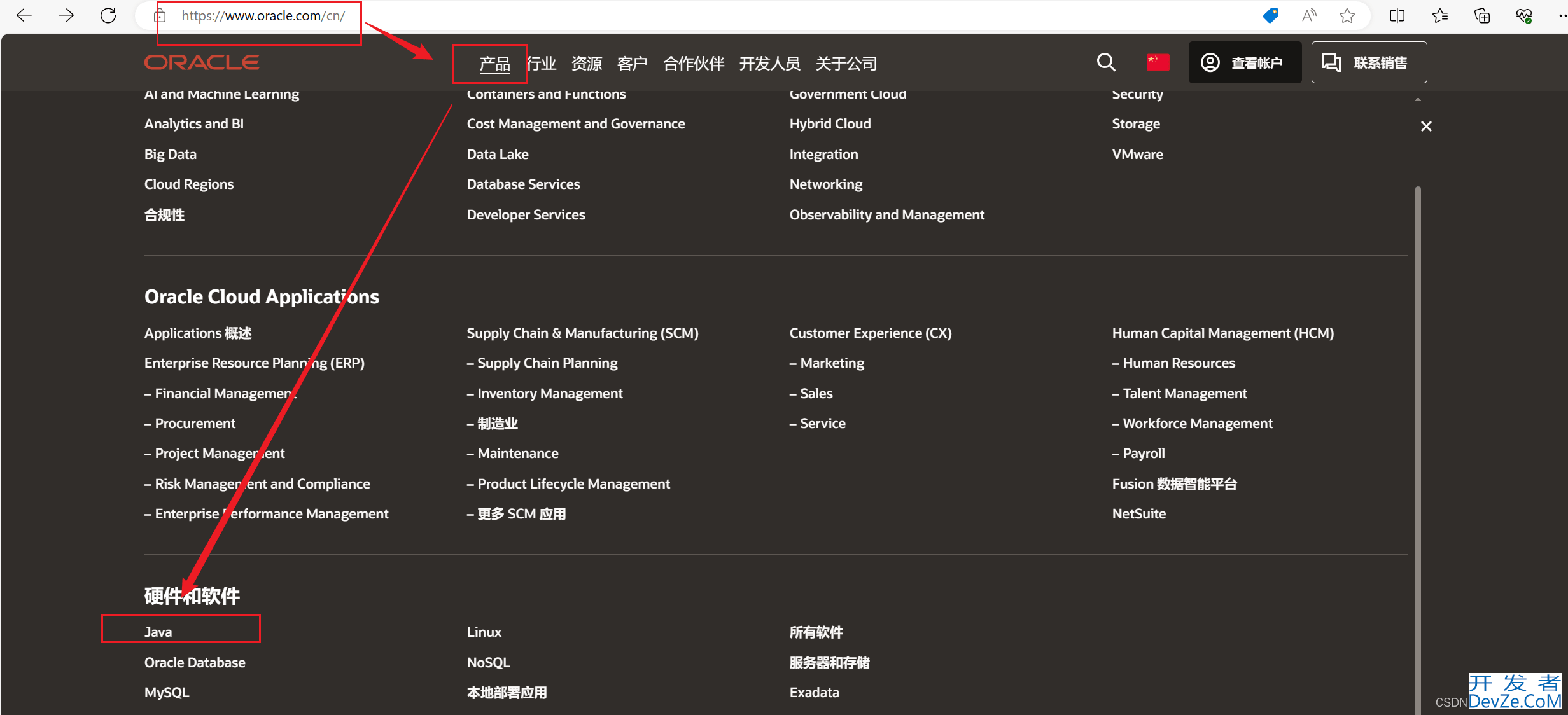Open the 关于公司 menu

coord(846,64)
